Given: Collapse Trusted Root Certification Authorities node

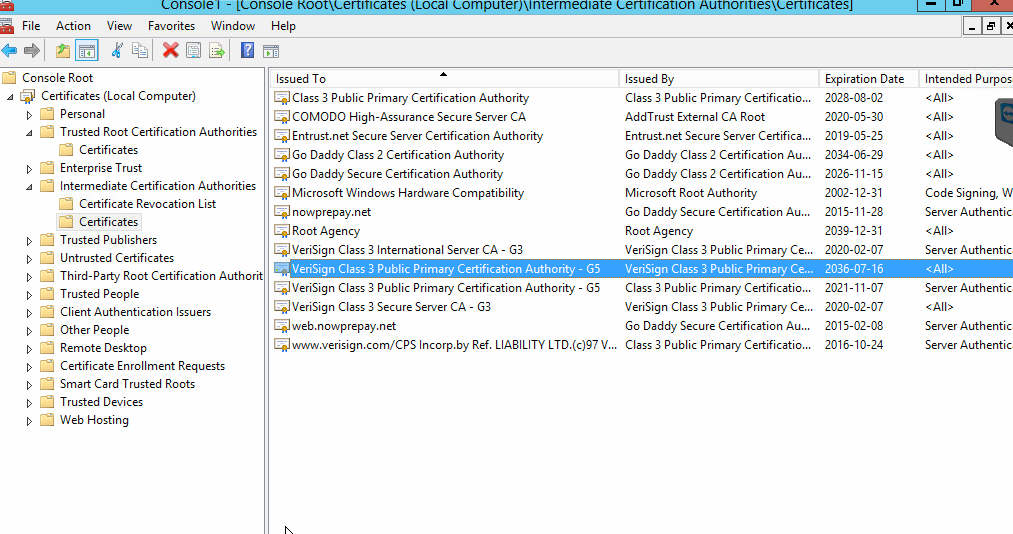Looking at the screenshot, I should [x=29, y=132].
